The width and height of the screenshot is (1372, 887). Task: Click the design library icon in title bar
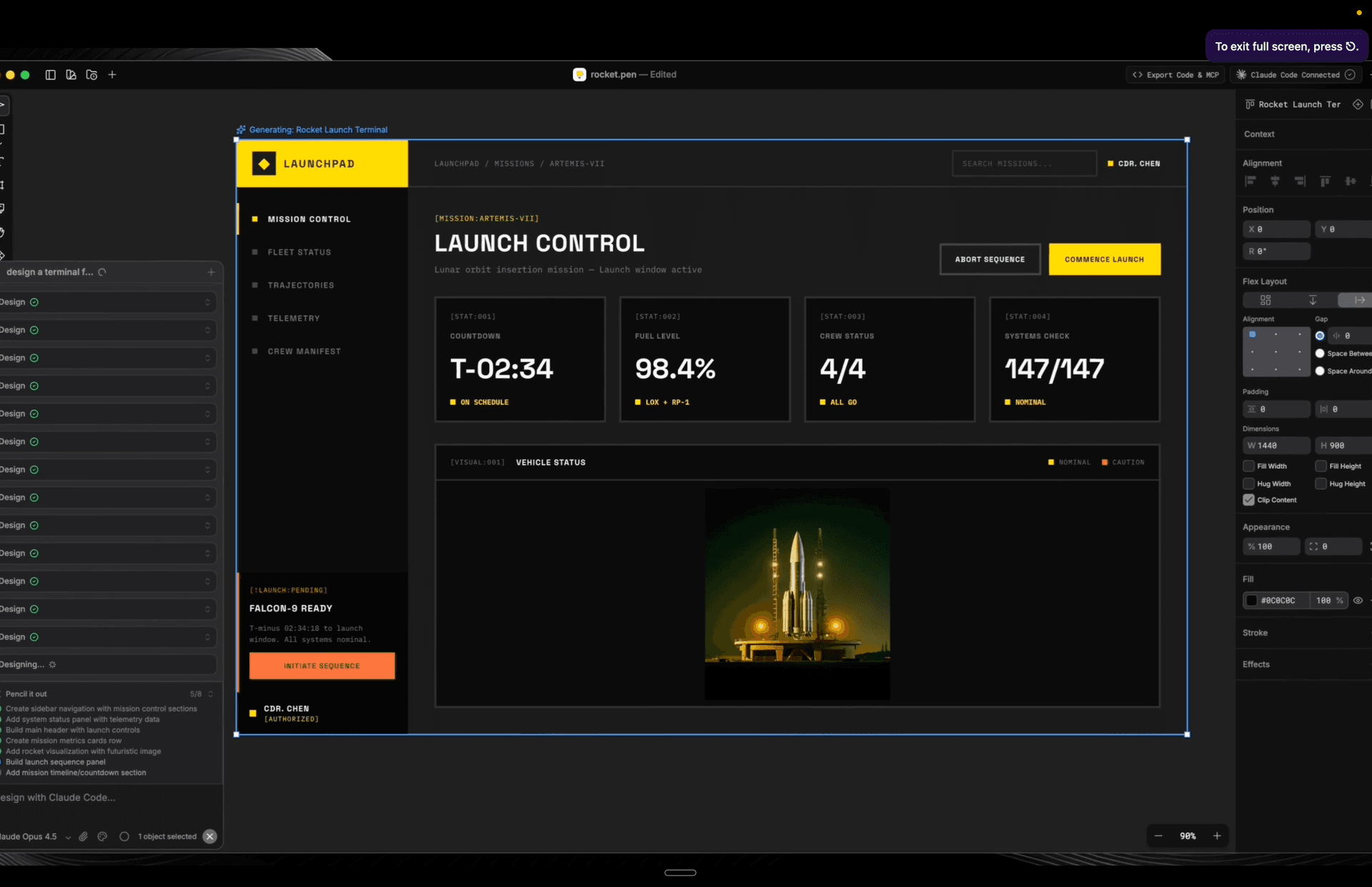click(71, 75)
